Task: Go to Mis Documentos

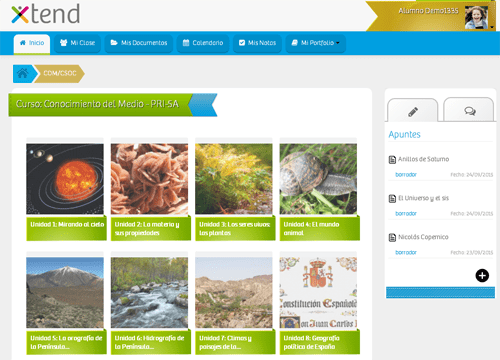Action: 139,43
